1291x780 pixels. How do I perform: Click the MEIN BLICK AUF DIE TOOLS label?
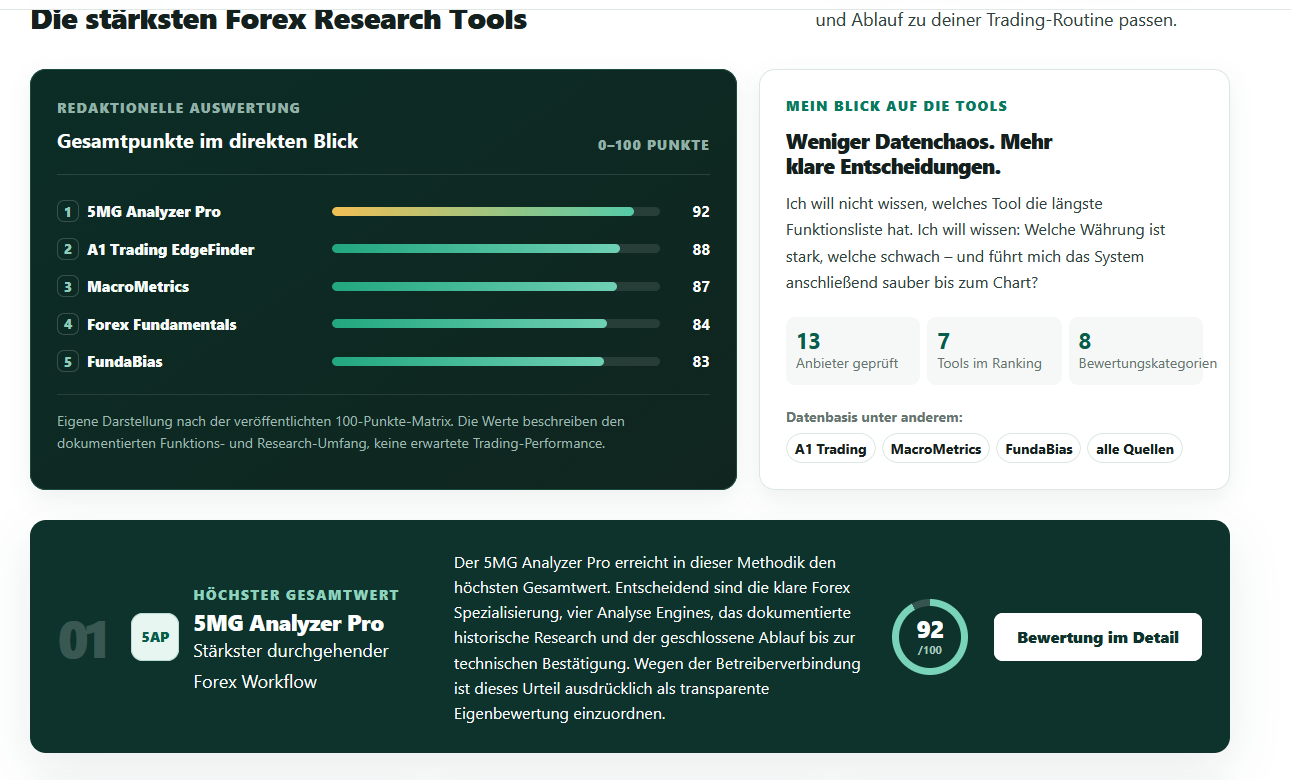pyautogui.click(x=897, y=106)
